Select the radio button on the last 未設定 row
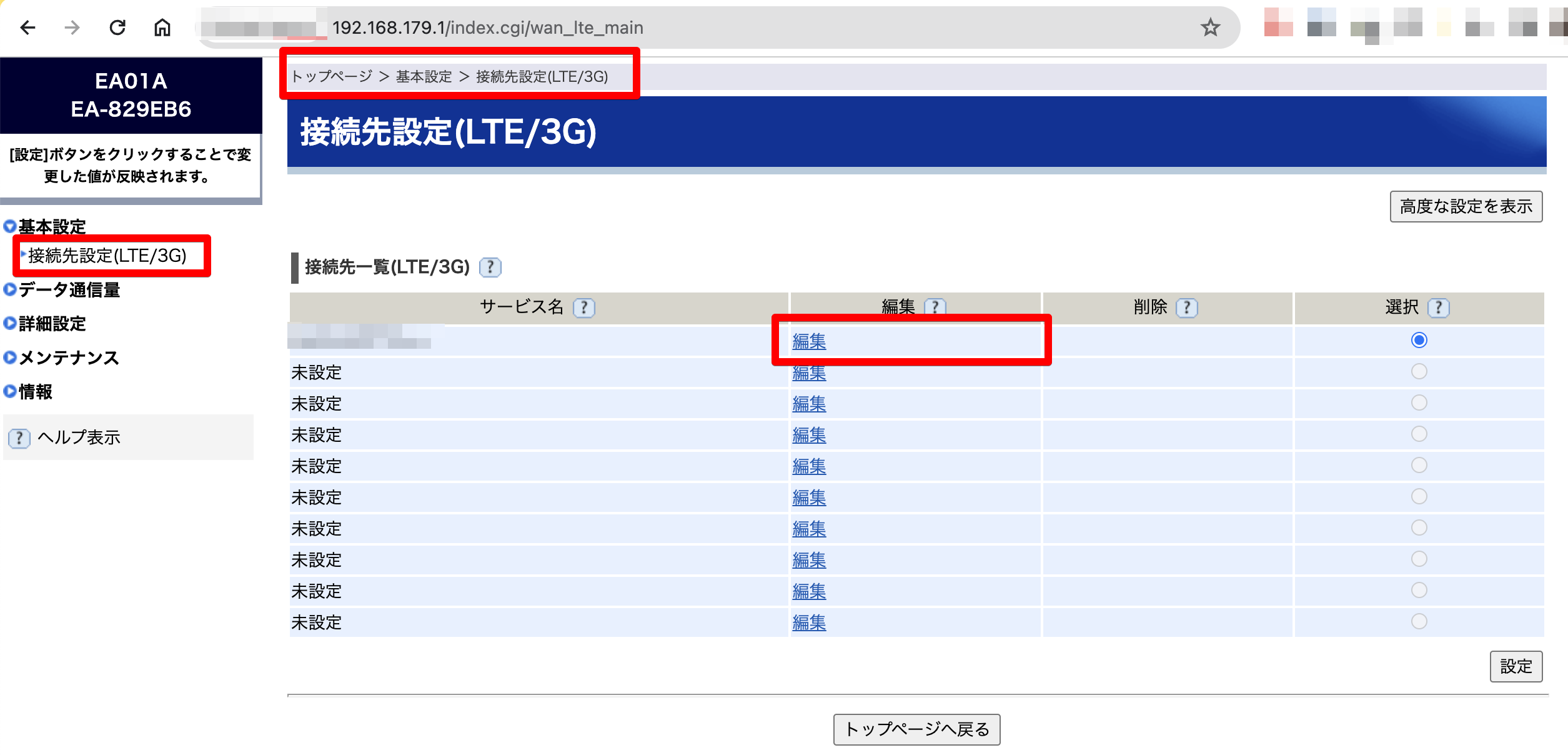 (x=1421, y=621)
